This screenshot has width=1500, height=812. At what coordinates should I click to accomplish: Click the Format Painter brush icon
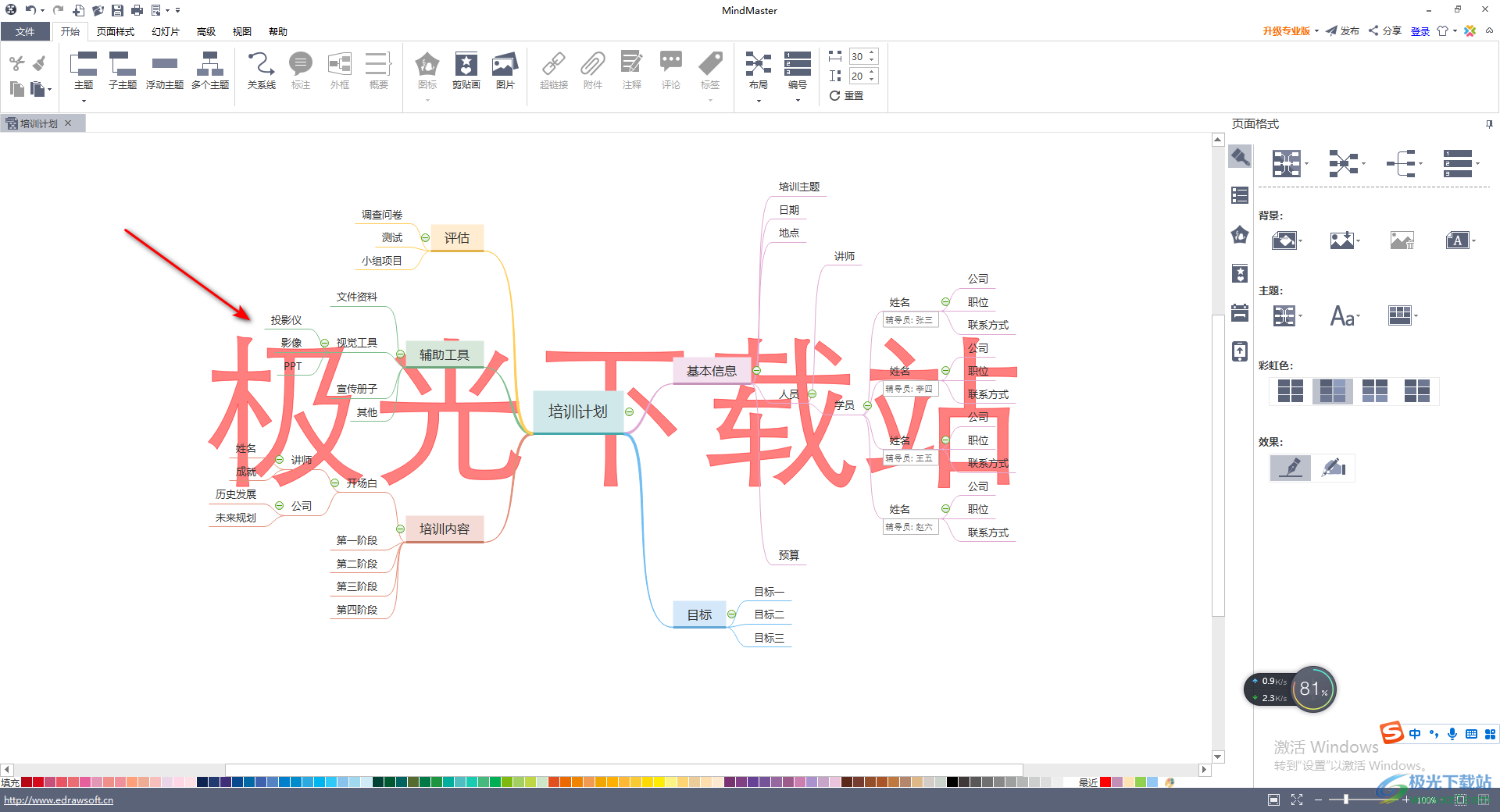(39, 62)
